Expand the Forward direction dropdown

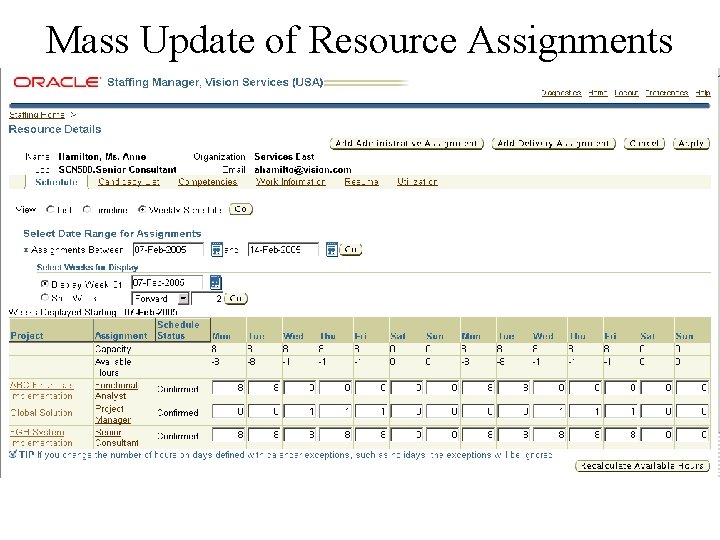click(x=183, y=298)
